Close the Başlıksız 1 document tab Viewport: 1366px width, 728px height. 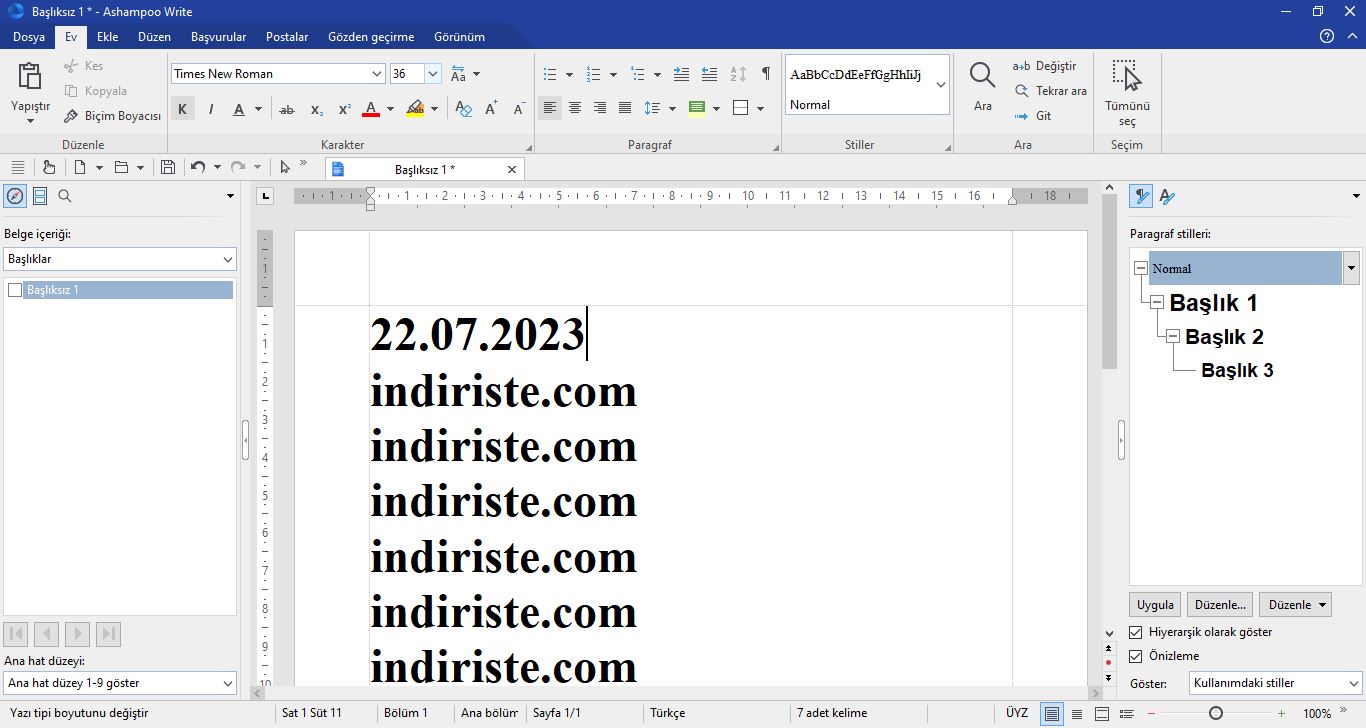coord(513,170)
